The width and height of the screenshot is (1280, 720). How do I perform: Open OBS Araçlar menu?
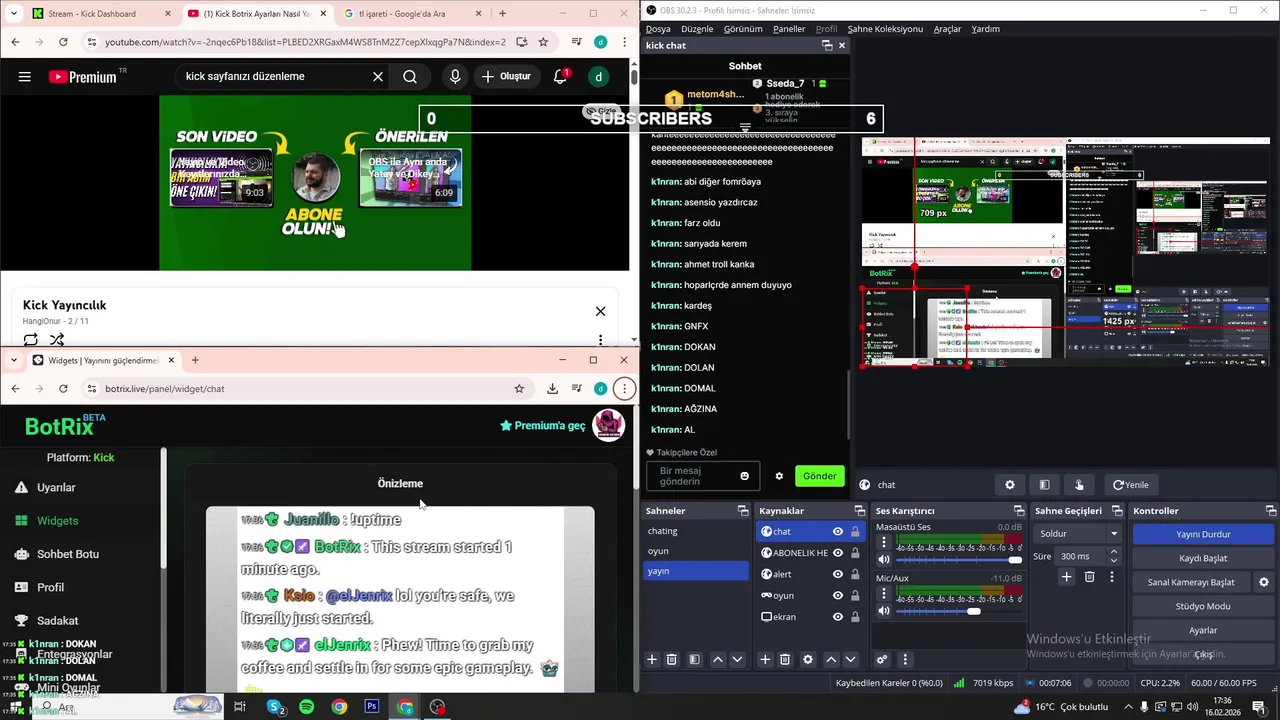(x=947, y=29)
